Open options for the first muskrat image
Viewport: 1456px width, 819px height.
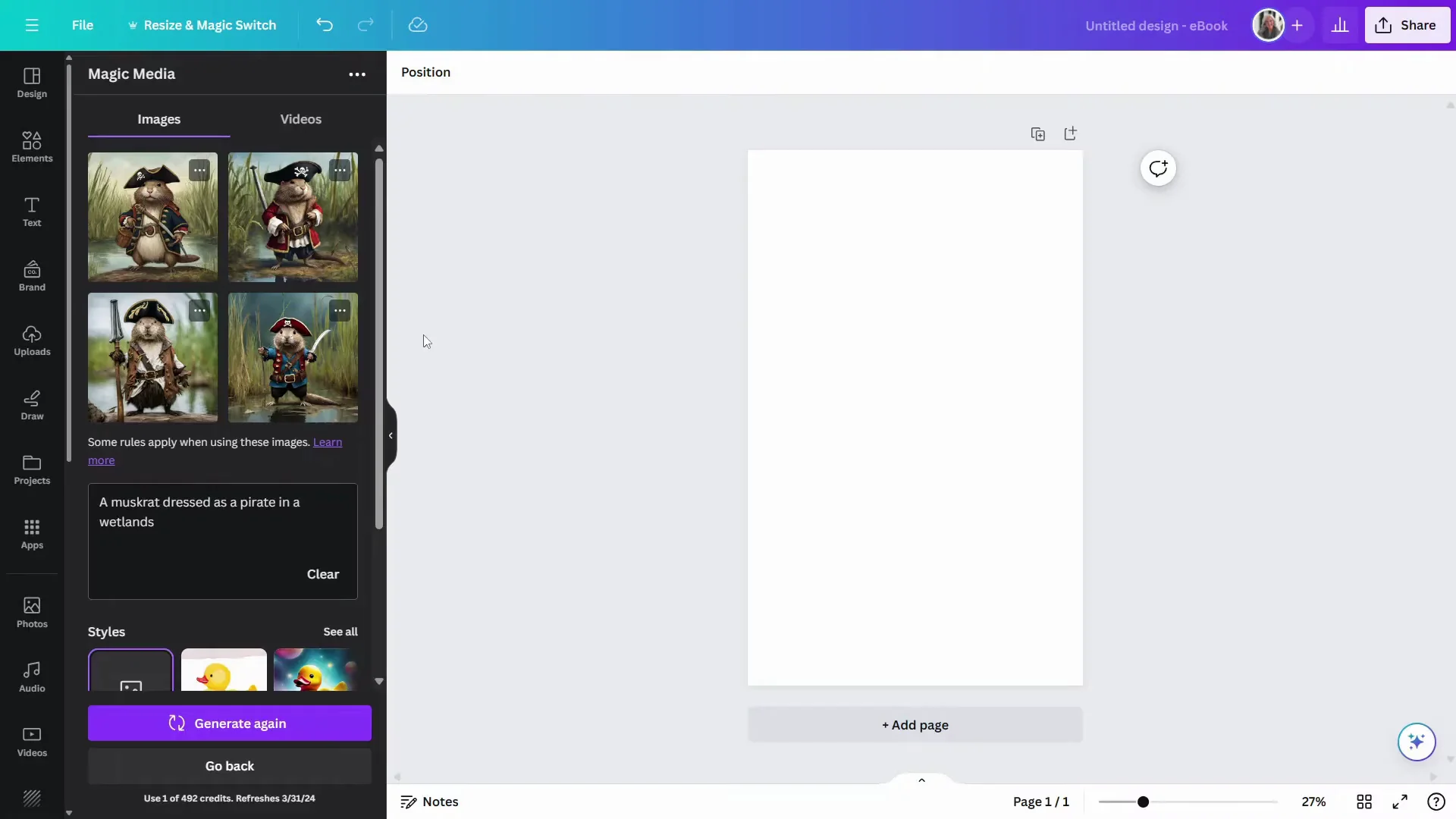click(x=199, y=169)
